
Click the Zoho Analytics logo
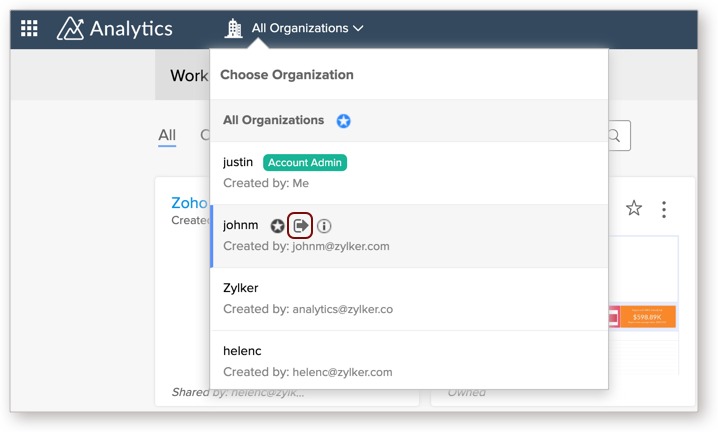click(x=115, y=28)
